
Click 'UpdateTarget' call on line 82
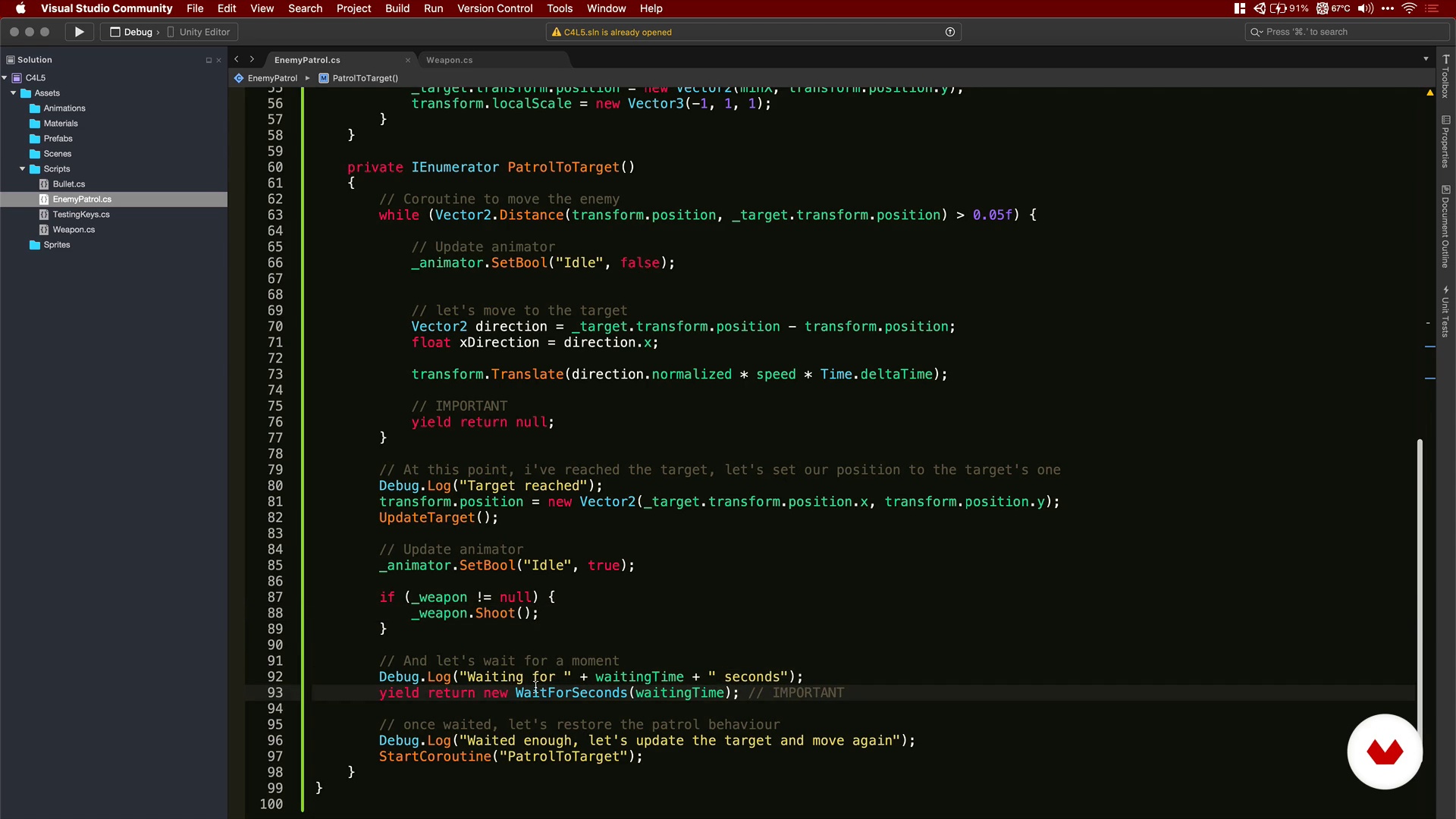click(x=427, y=518)
